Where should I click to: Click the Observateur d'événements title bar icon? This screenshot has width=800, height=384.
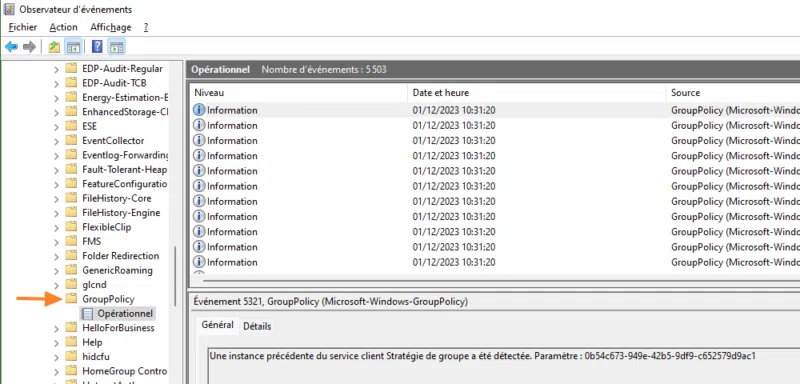[9, 9]
